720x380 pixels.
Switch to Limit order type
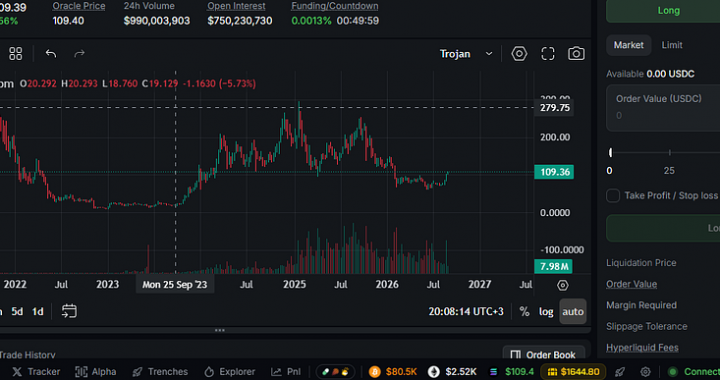coord(672,45)
